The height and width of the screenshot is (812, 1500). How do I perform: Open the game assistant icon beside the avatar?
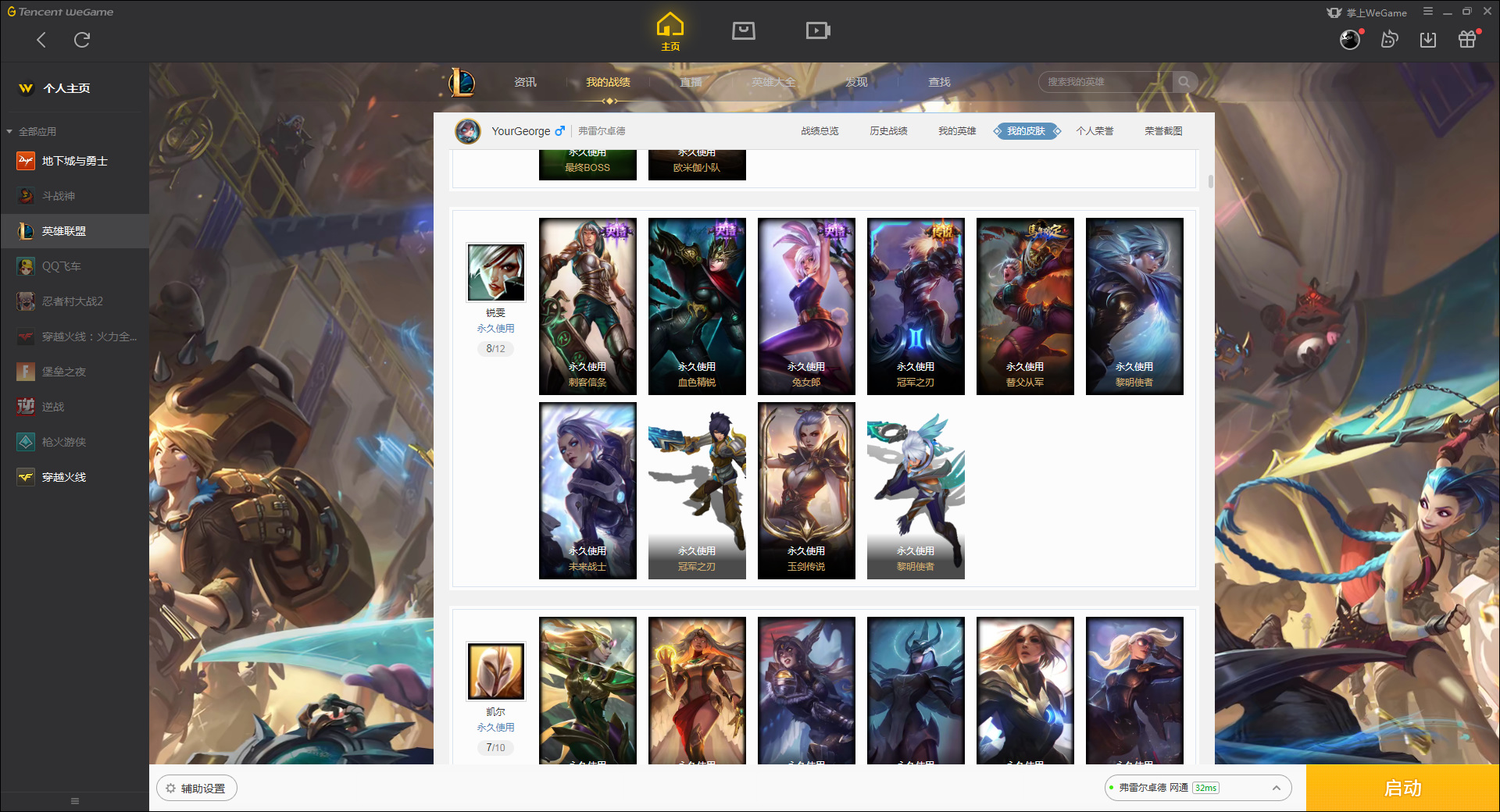(1389, 39)
